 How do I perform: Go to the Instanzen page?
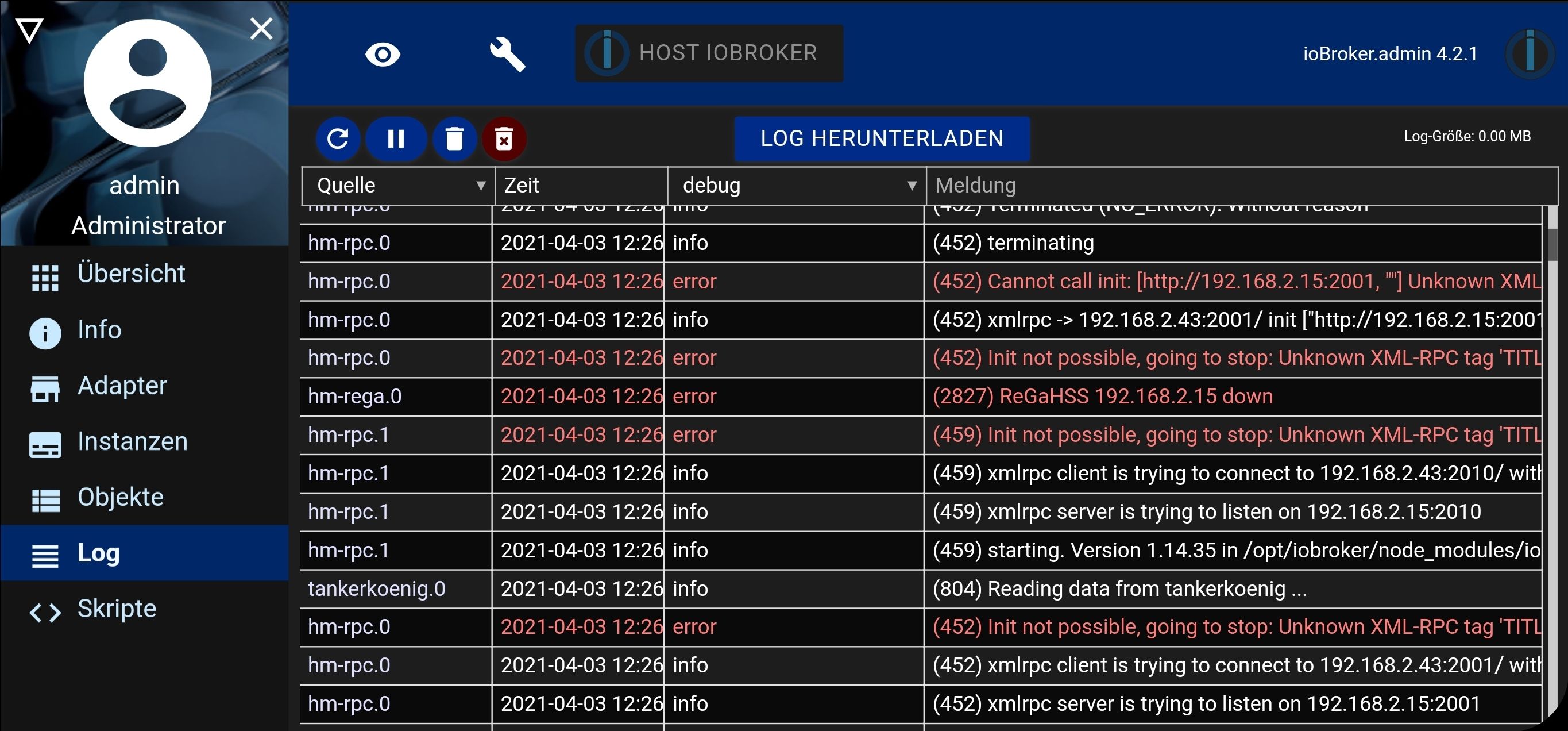[132, 441]
